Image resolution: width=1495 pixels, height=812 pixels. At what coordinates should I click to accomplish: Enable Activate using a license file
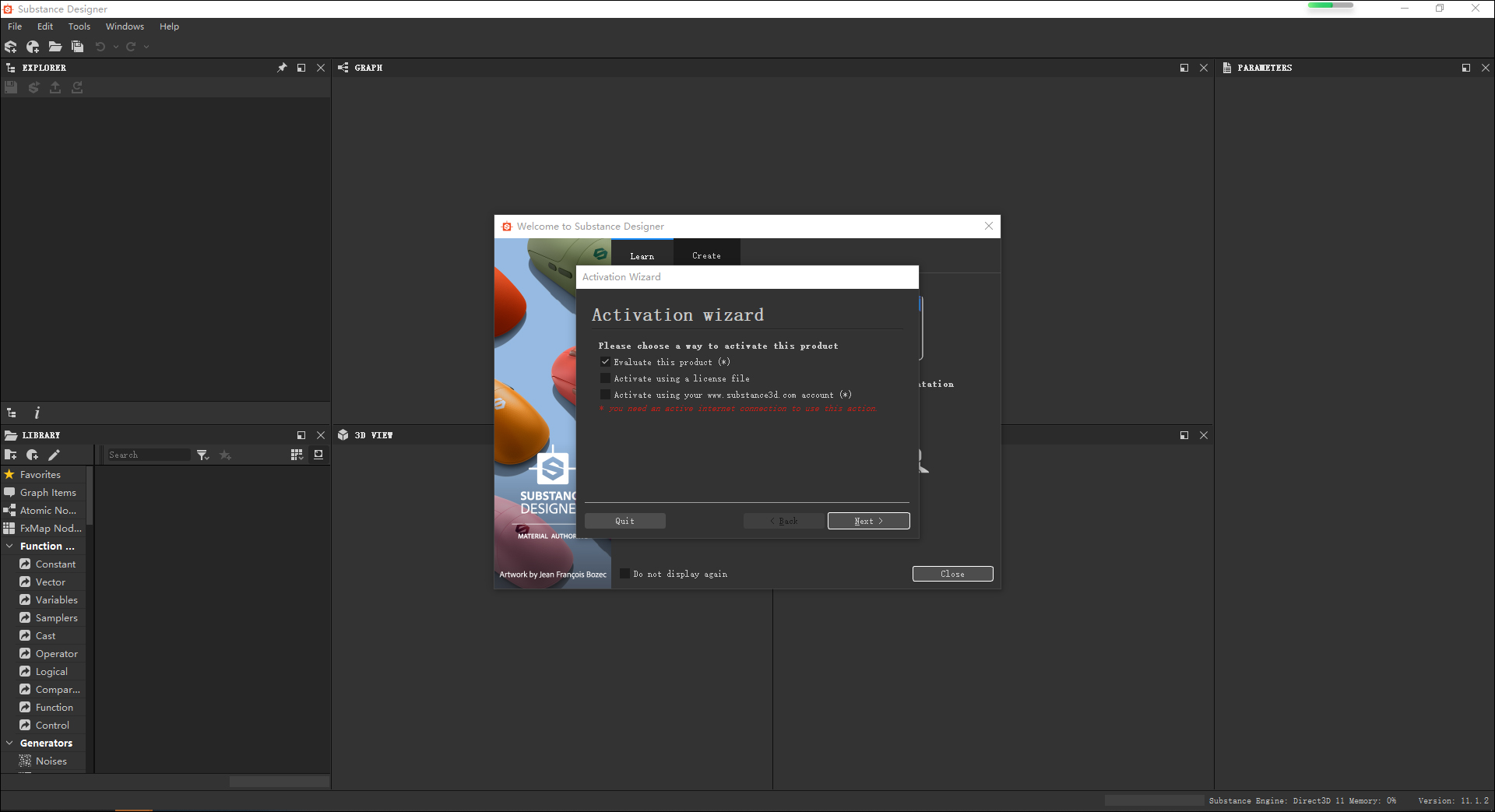pos(606,378)
